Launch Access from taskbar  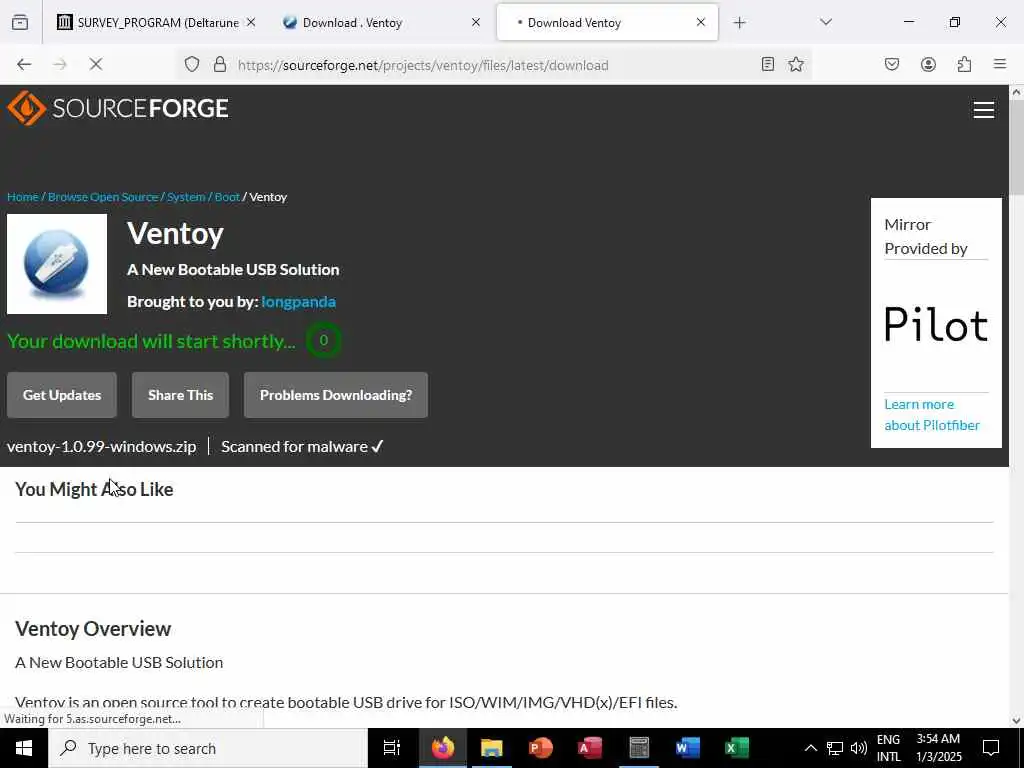[590, 748]
